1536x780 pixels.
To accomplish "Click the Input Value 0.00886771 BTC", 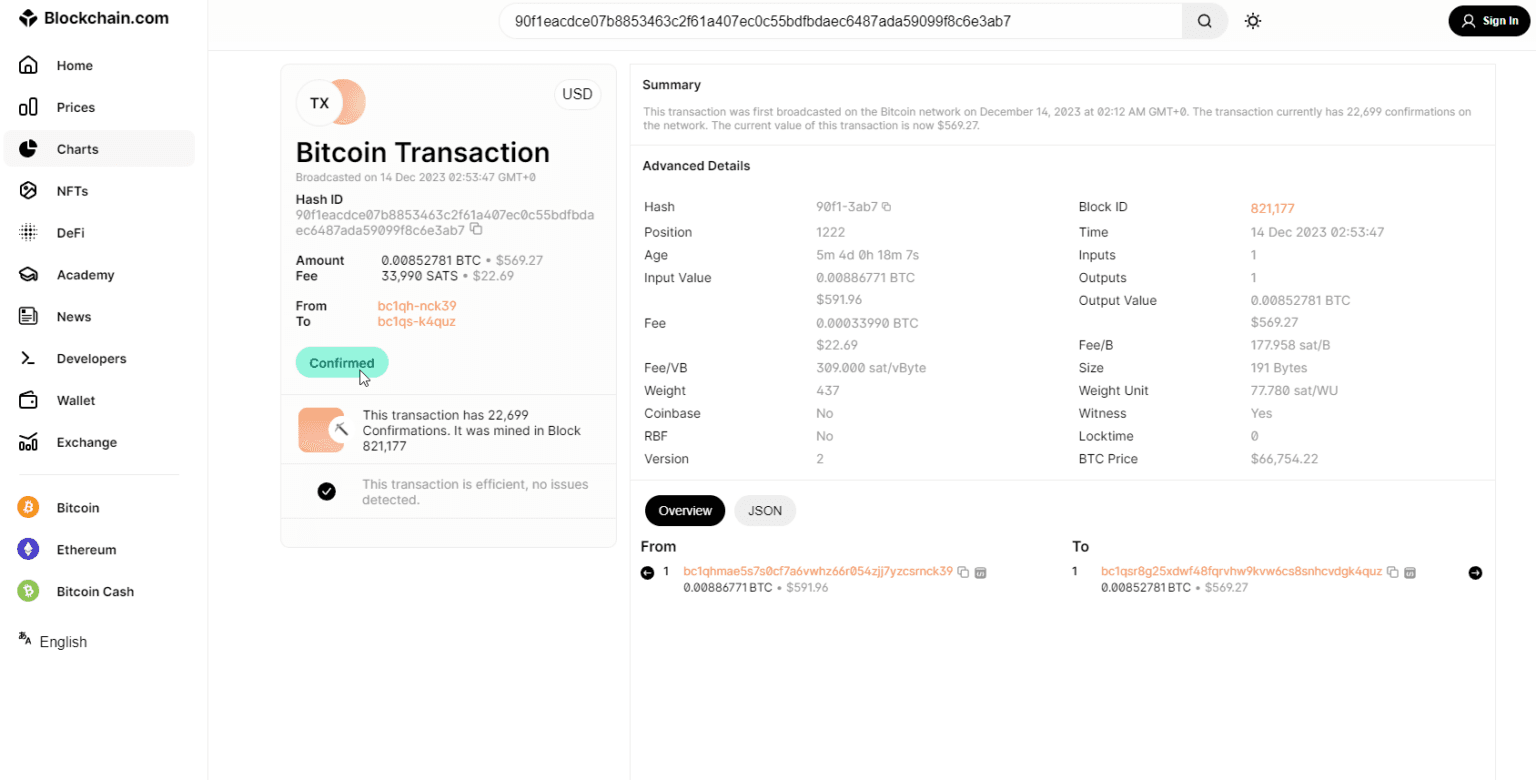I will click(865, 278).
